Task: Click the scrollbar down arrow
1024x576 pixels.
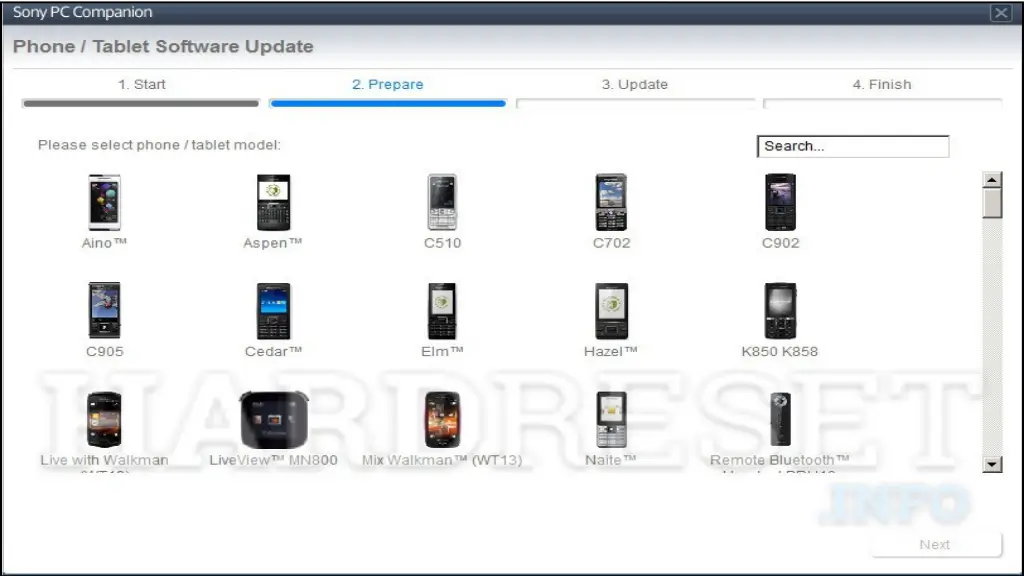Action: 992,464
